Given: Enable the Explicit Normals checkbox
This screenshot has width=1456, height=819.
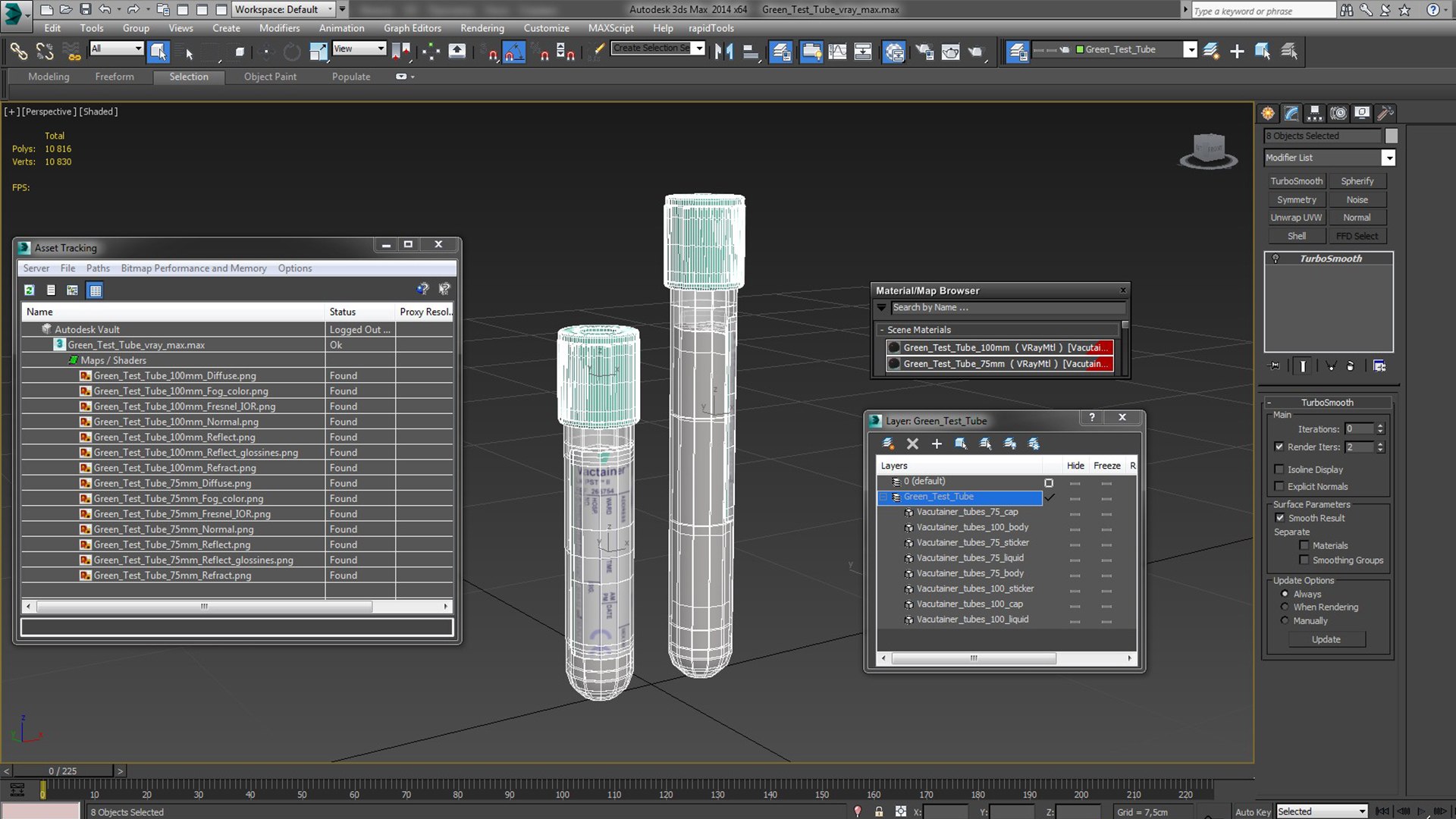Looking at the screenshot, I should coord(1279,486).
